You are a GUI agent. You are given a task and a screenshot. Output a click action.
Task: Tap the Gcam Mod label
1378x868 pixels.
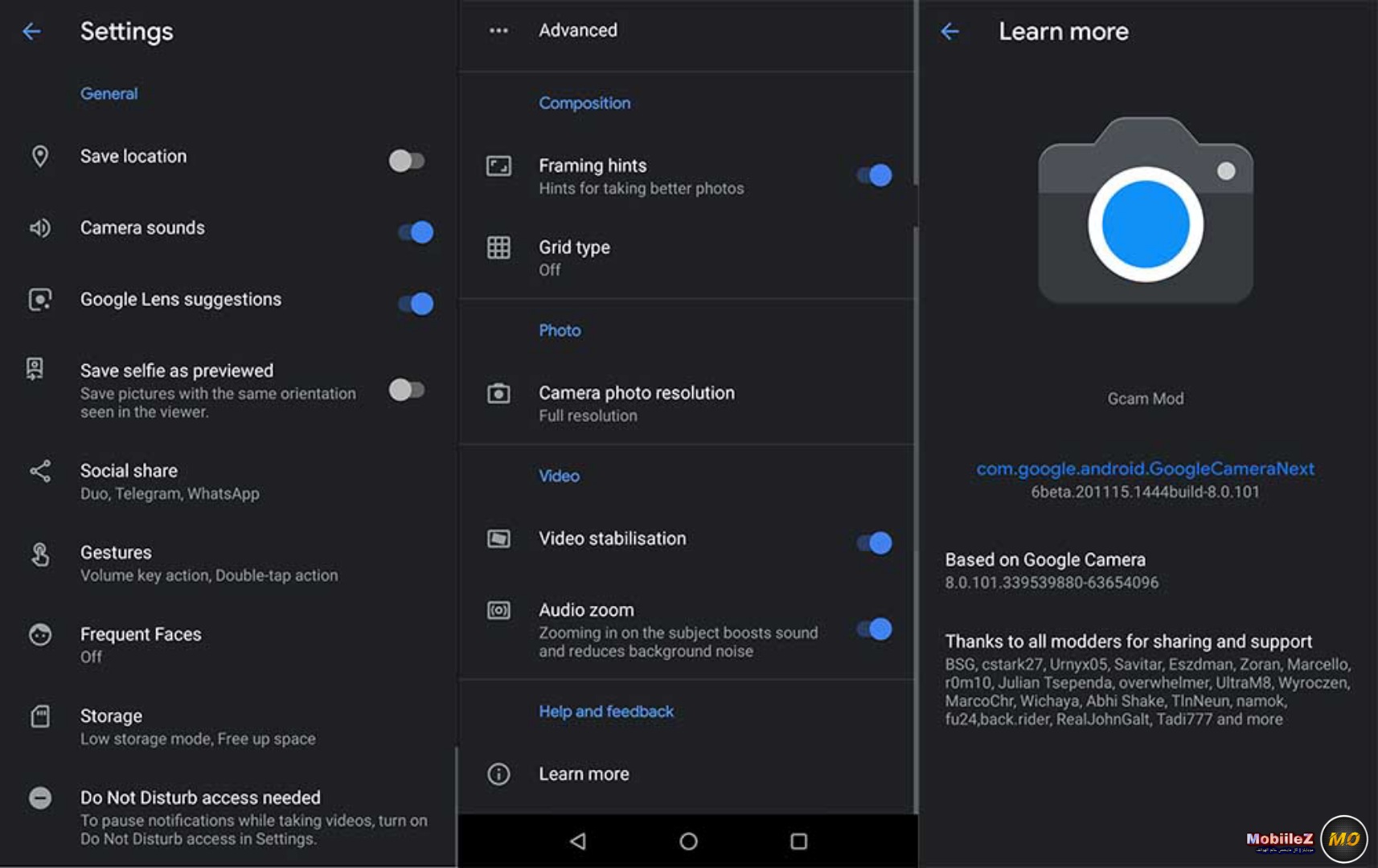pyautogui.click(x=1146, y=399)
